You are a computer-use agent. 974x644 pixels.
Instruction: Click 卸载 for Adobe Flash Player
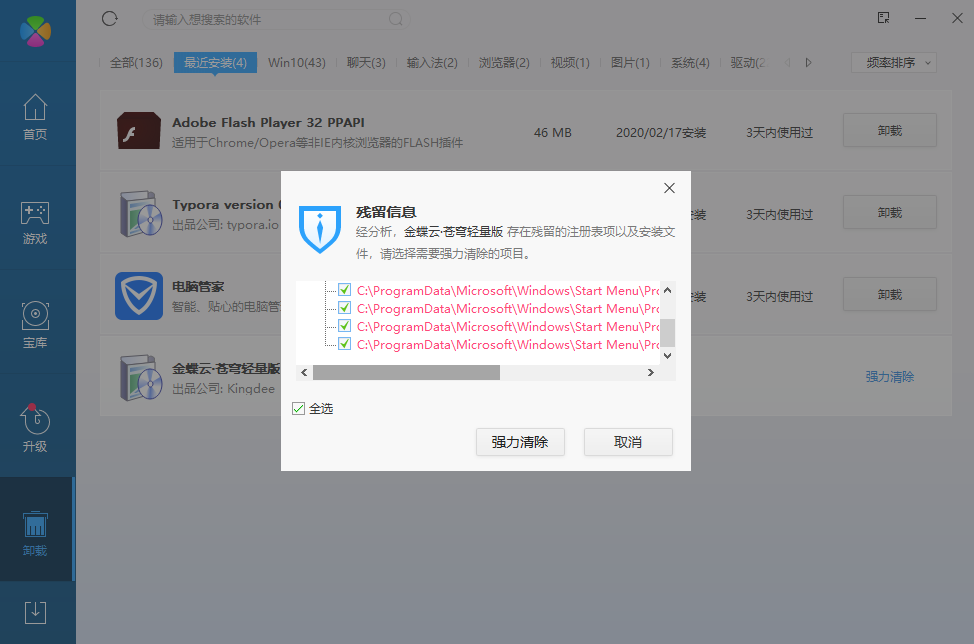tap(890, 130)
